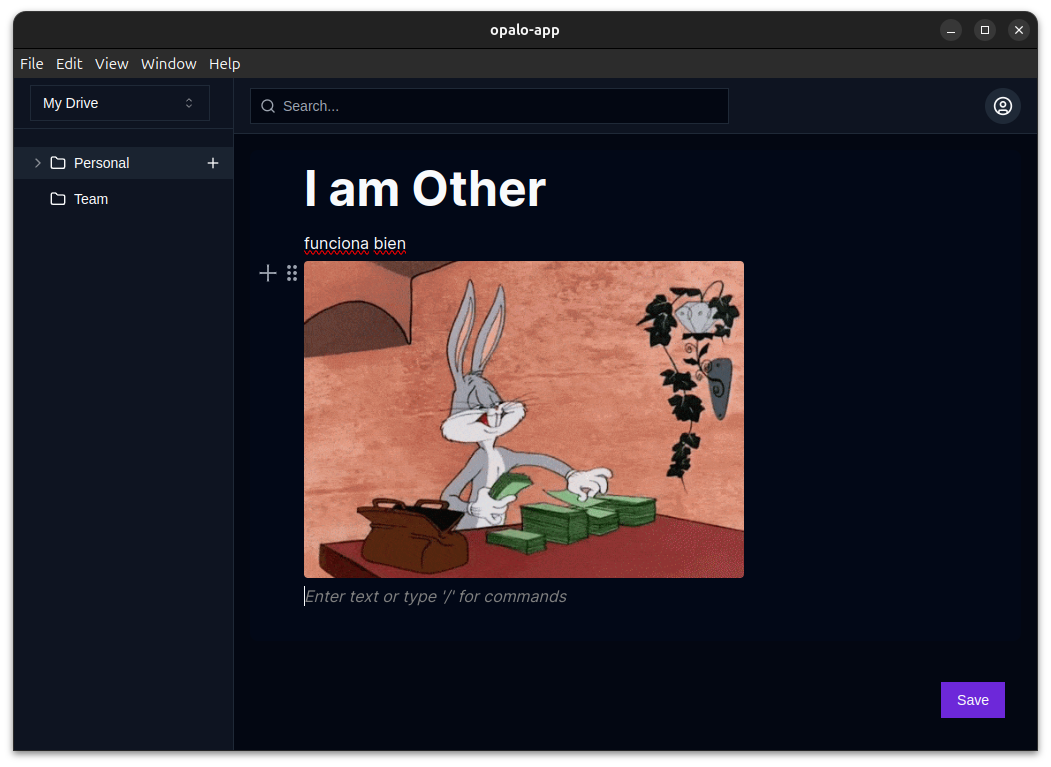This screenshot has width=1051, height=767.
Task: Open the File menu
Action: tap(32, 64)
